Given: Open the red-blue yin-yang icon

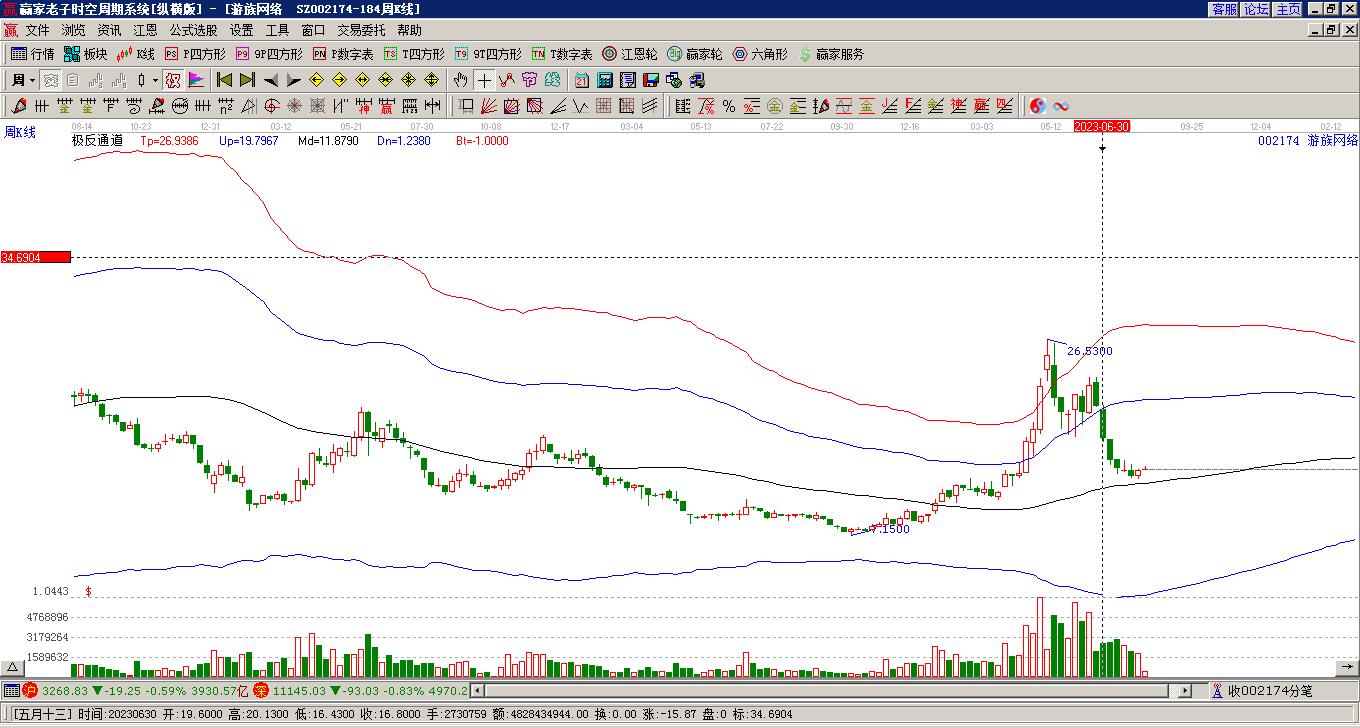Looking at the screenshot, I should 1038,106.
